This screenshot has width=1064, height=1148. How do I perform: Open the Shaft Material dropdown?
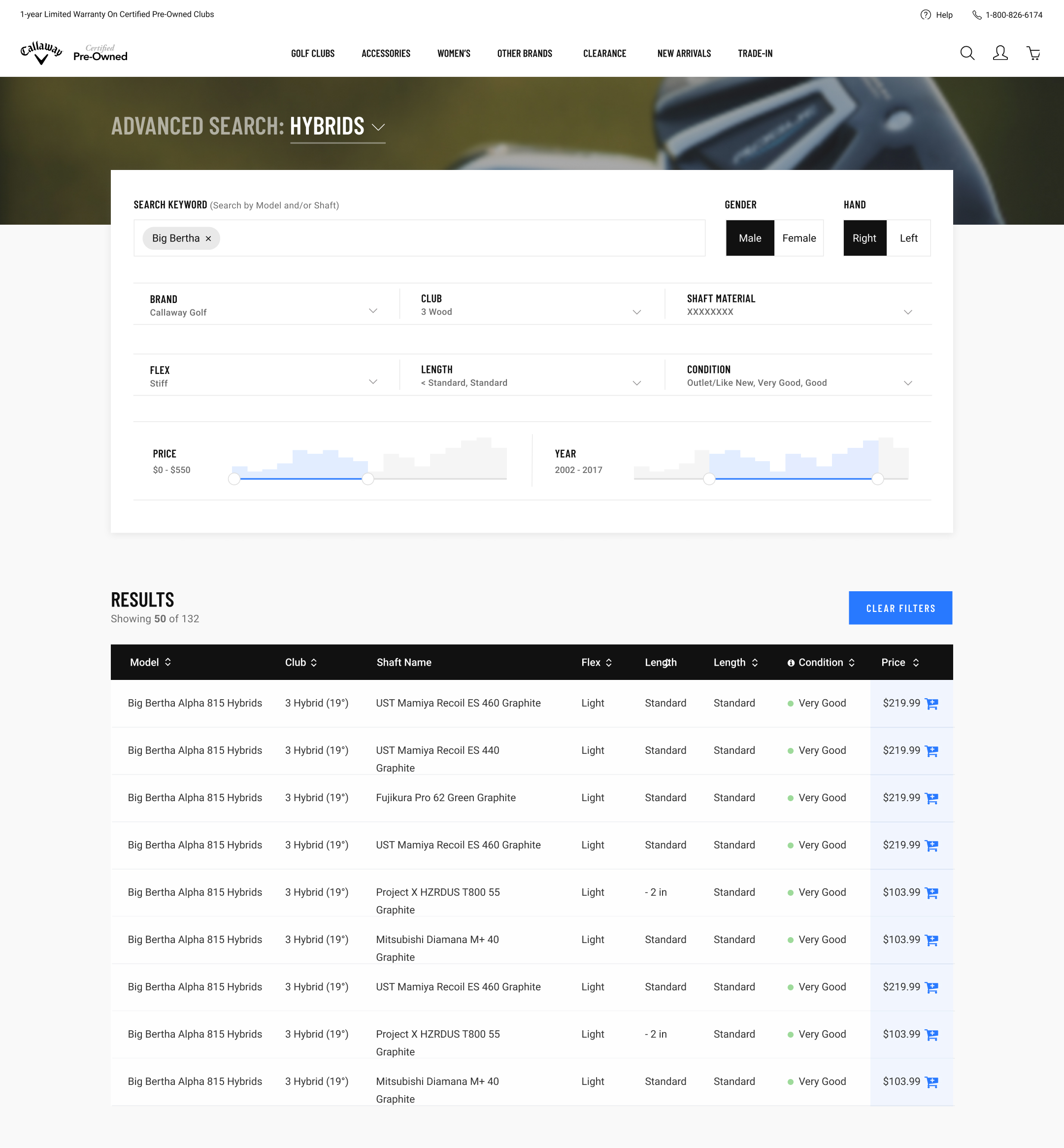coord(907,311)
